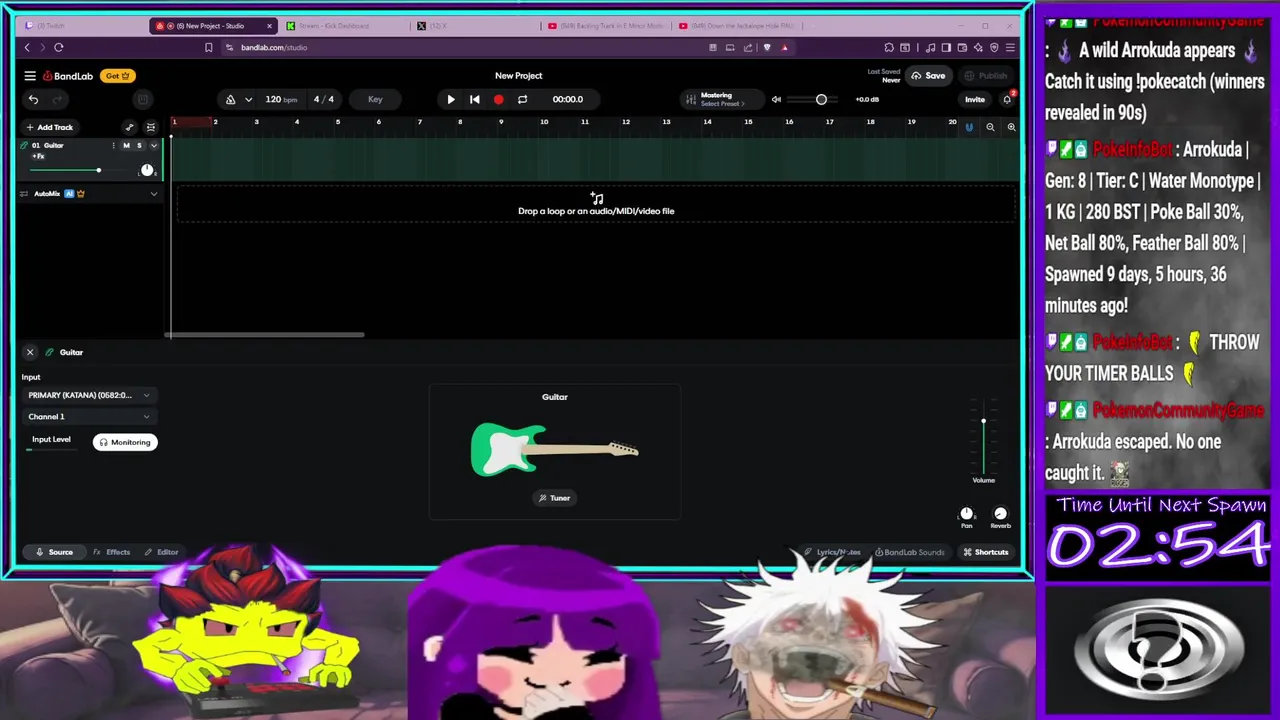Set the project Key
This screenshot has height=720, width=1280.
click(375, 99)
